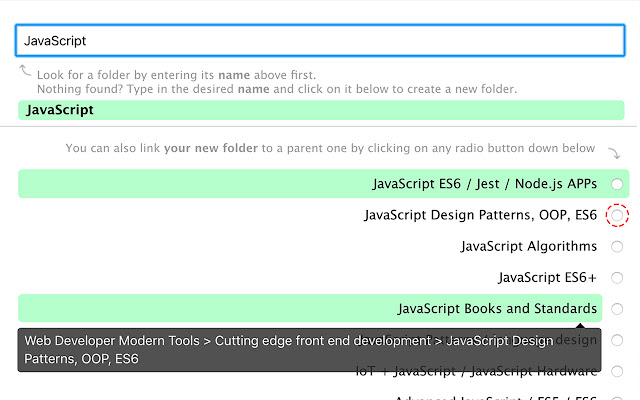Select radio for JavaScript Design Patterns, OOP, ES6

coord(617,215)
